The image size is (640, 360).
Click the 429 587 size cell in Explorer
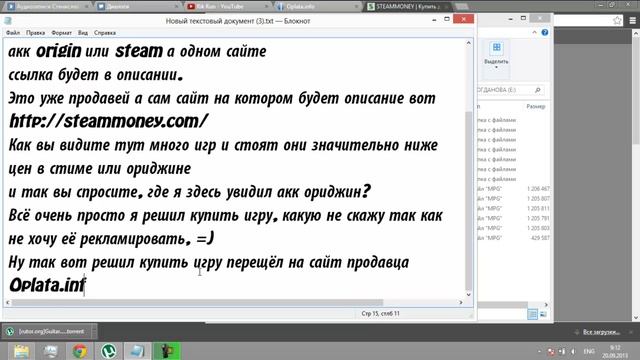click(x=540, y=238)
